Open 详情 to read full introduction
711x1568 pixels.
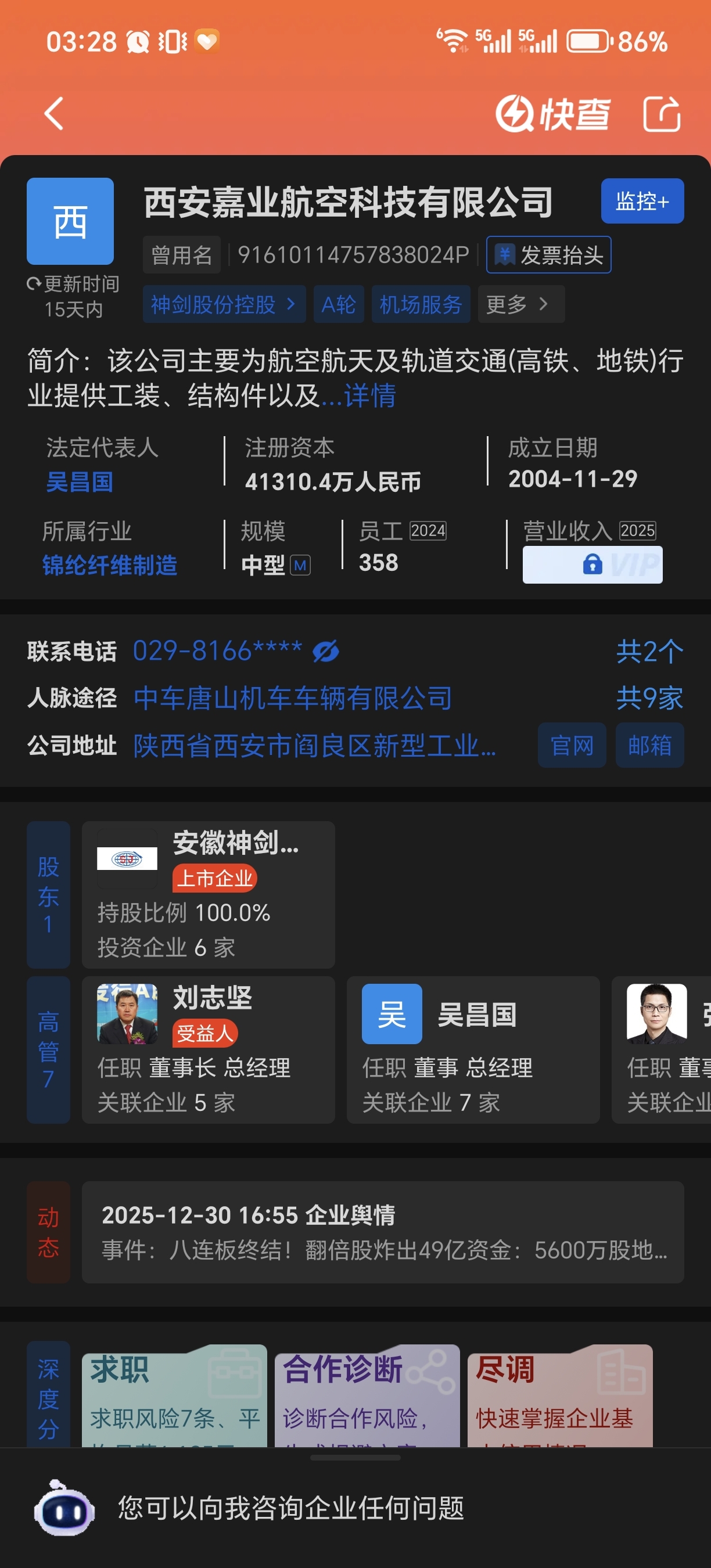(x=369, y=395)
